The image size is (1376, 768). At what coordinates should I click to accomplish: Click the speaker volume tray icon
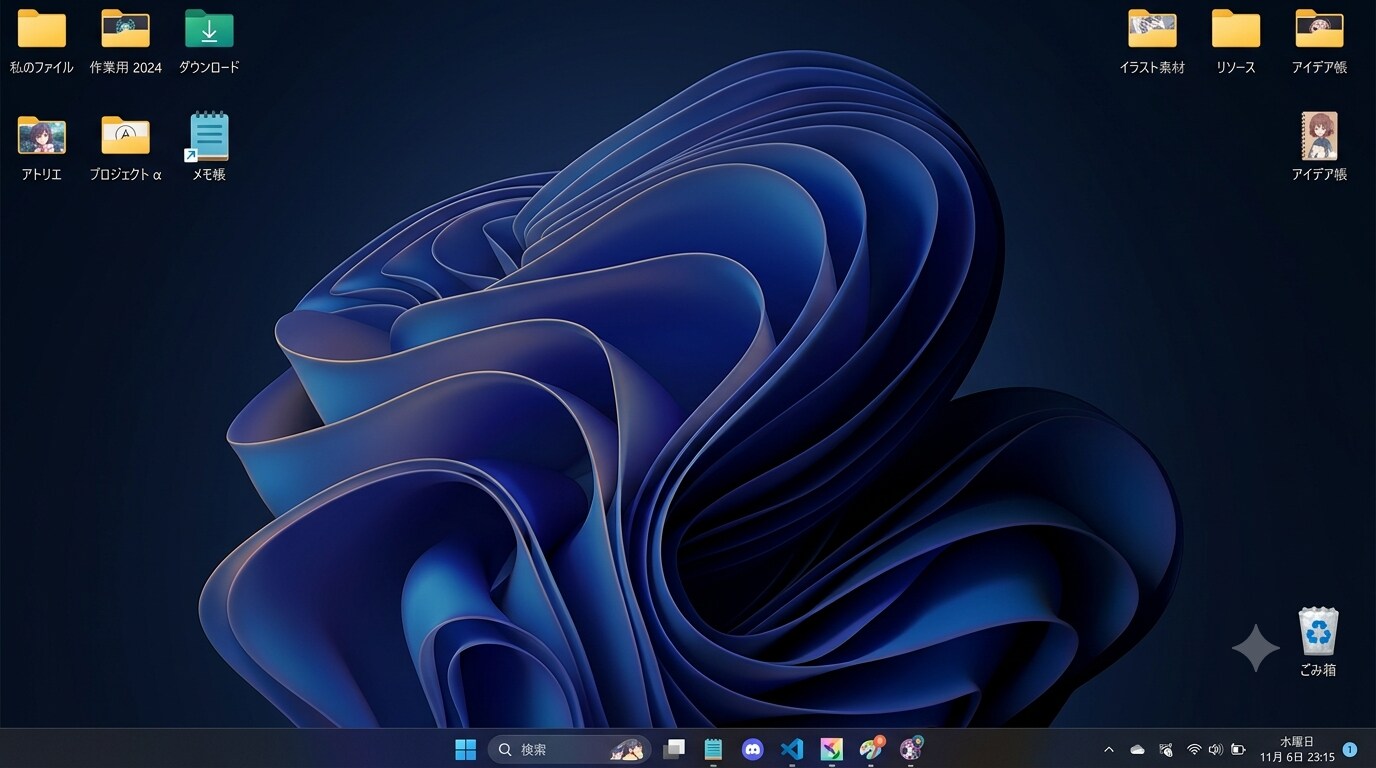tap(1216, 749)
